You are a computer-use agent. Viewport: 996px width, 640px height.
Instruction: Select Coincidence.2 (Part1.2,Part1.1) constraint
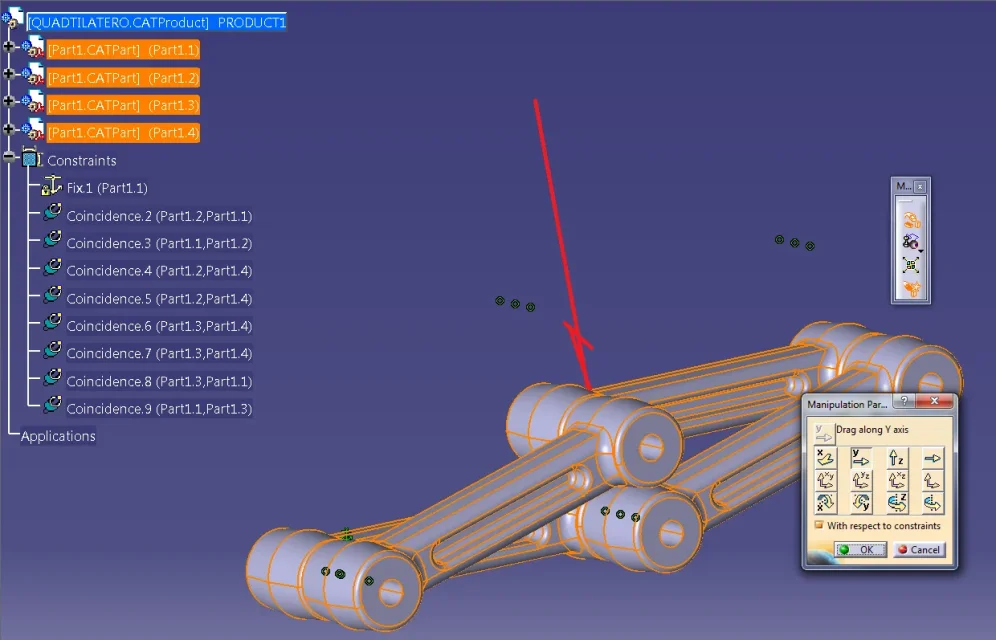coord(159,216)
